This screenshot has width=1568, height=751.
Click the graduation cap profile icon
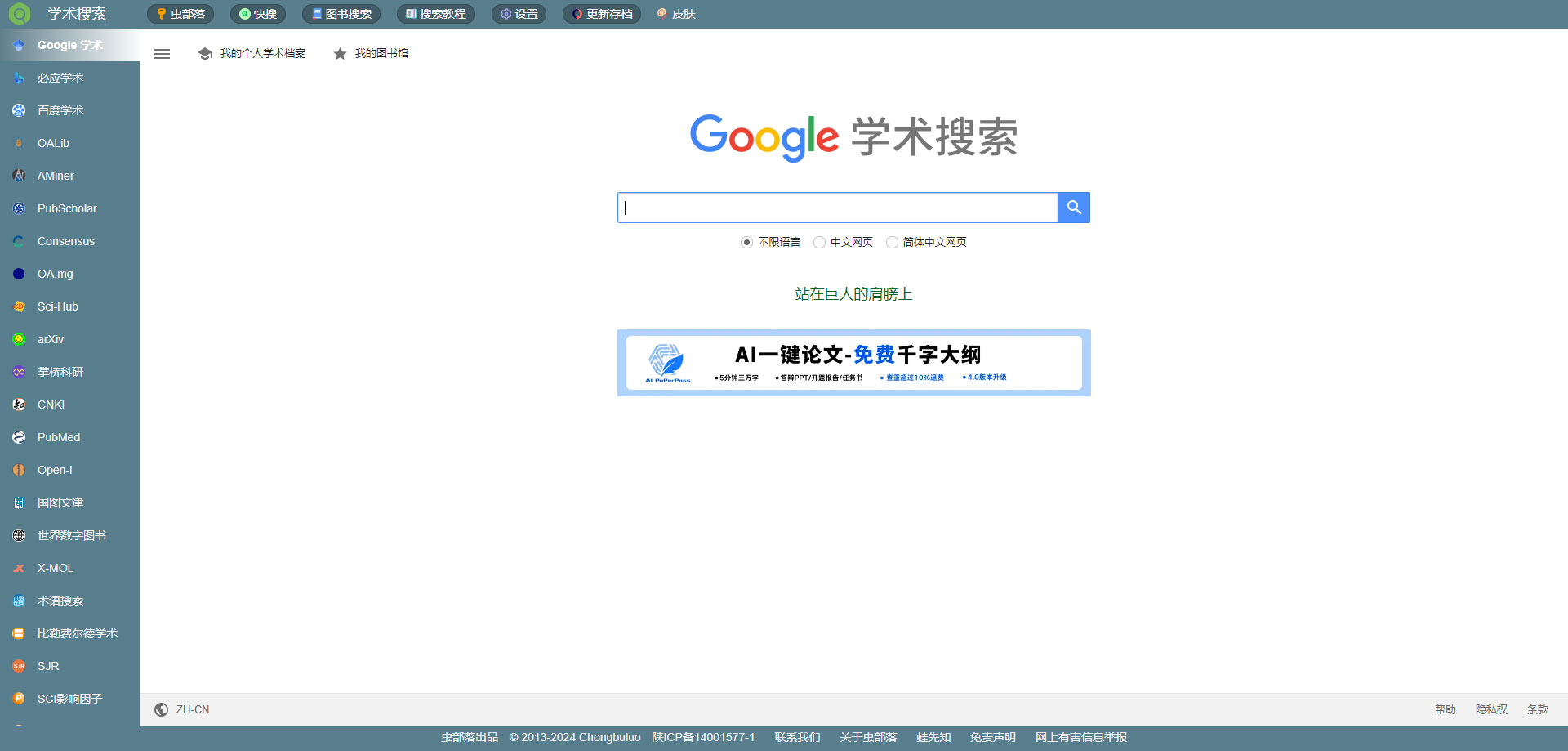[205, 54]
